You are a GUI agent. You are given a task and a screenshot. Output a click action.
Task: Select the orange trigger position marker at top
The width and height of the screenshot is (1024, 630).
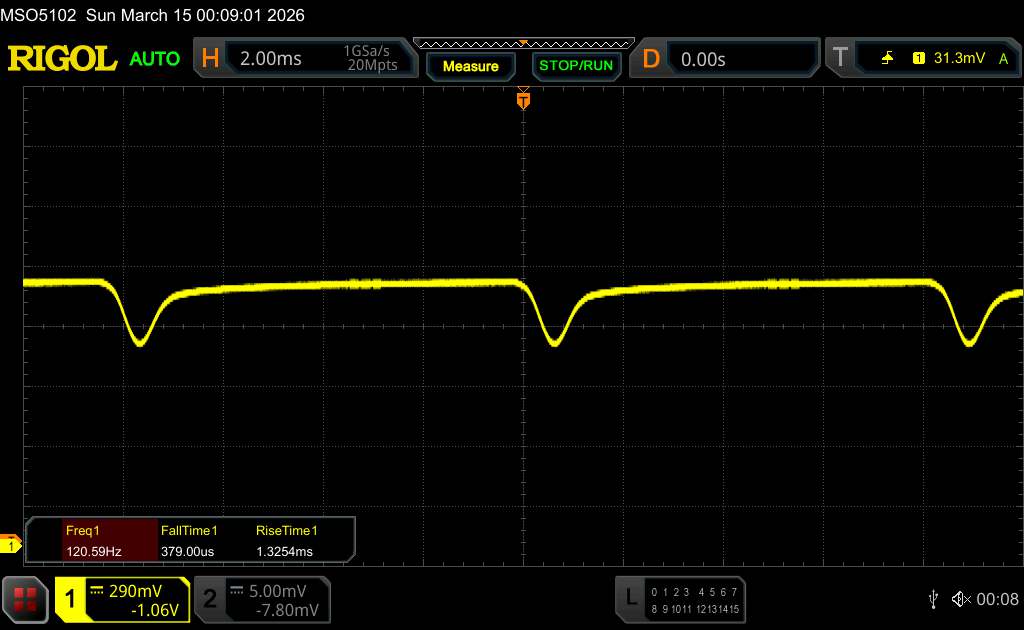click(x=522, y=100)
